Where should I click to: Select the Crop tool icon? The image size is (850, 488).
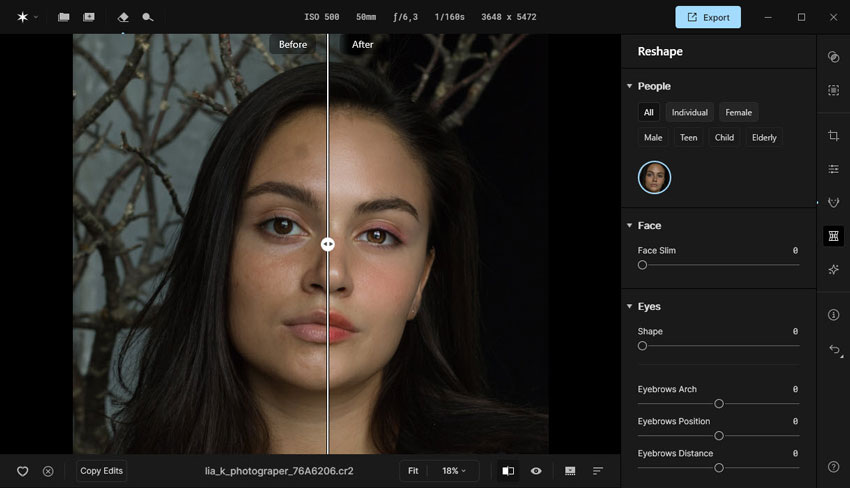pos(833,136)
